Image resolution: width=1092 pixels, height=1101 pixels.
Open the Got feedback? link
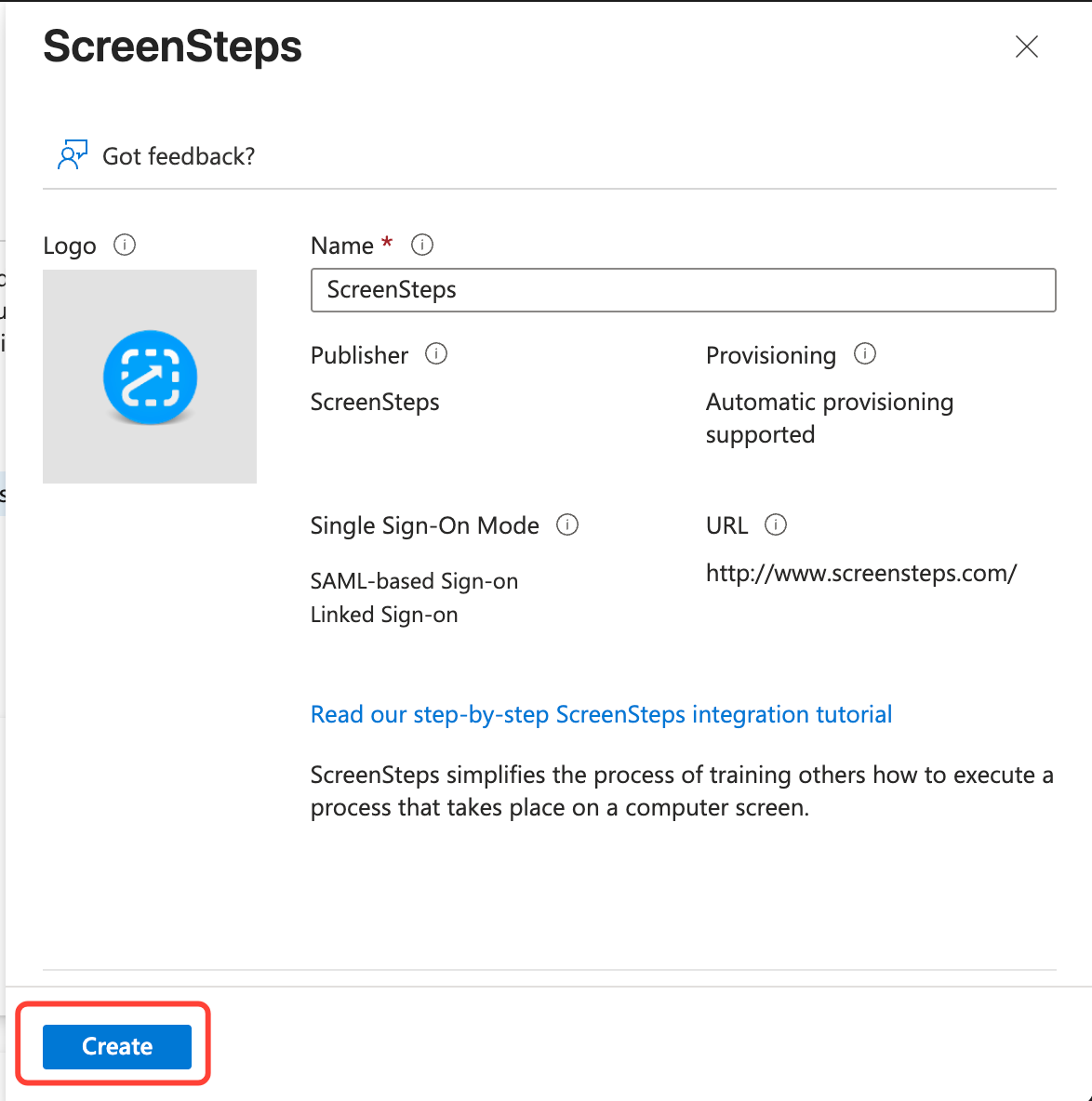tap(178, 156)
